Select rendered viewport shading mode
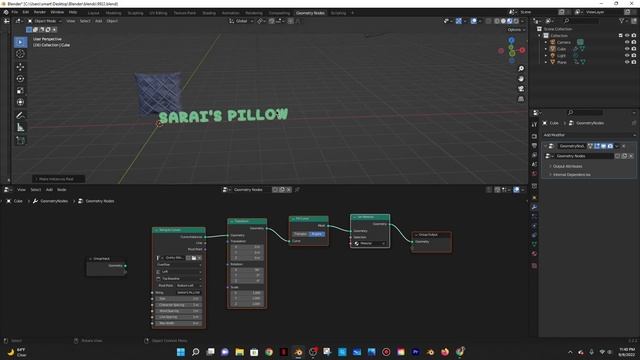 pos(516,21)
